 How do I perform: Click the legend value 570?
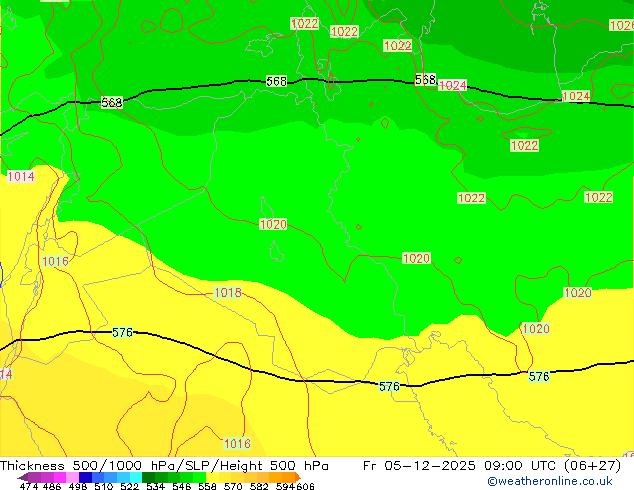point(233,486)
